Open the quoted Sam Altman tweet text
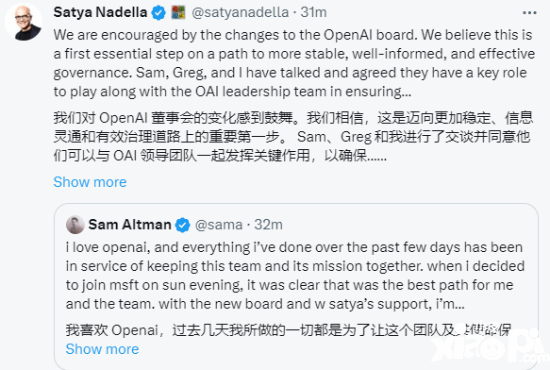 (x=295, y=275)
